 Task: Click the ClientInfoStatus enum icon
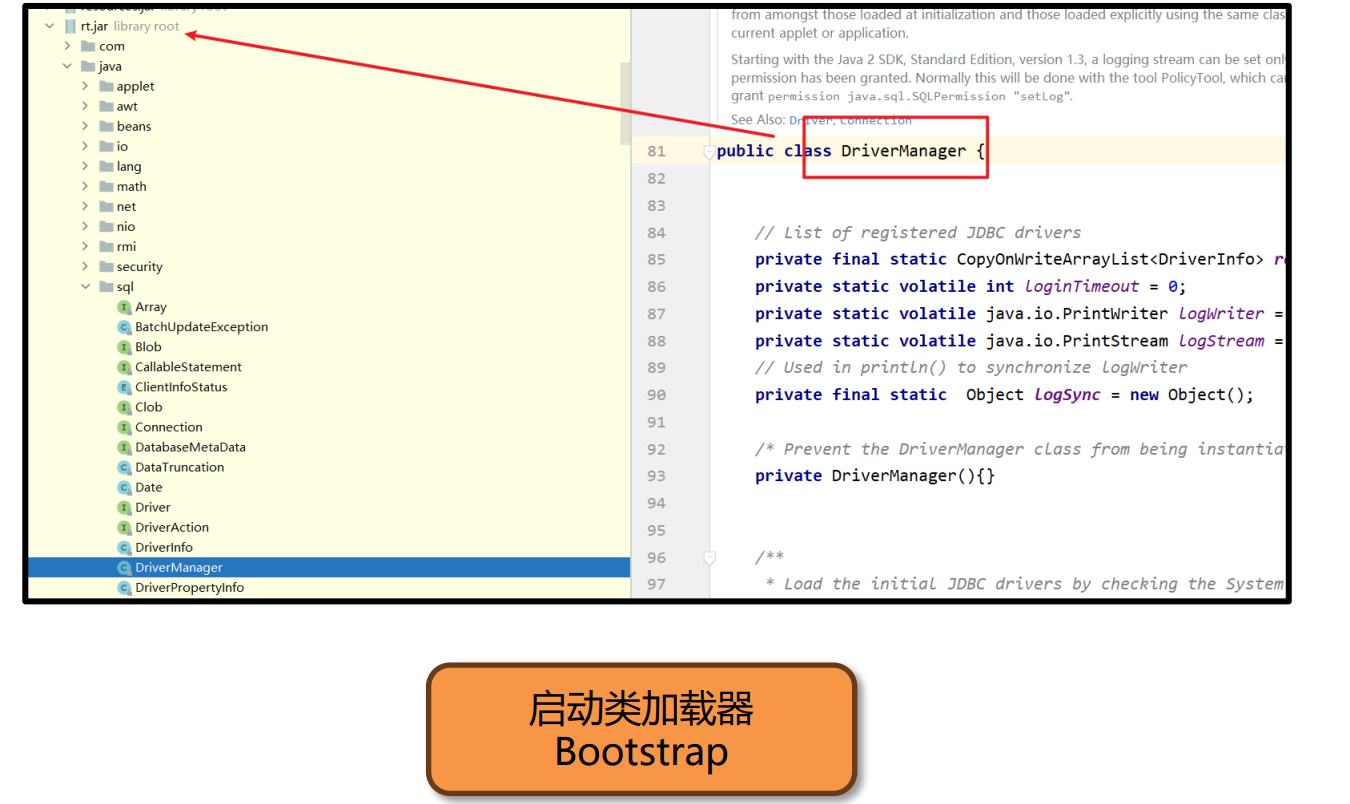(x=124, y=387)
